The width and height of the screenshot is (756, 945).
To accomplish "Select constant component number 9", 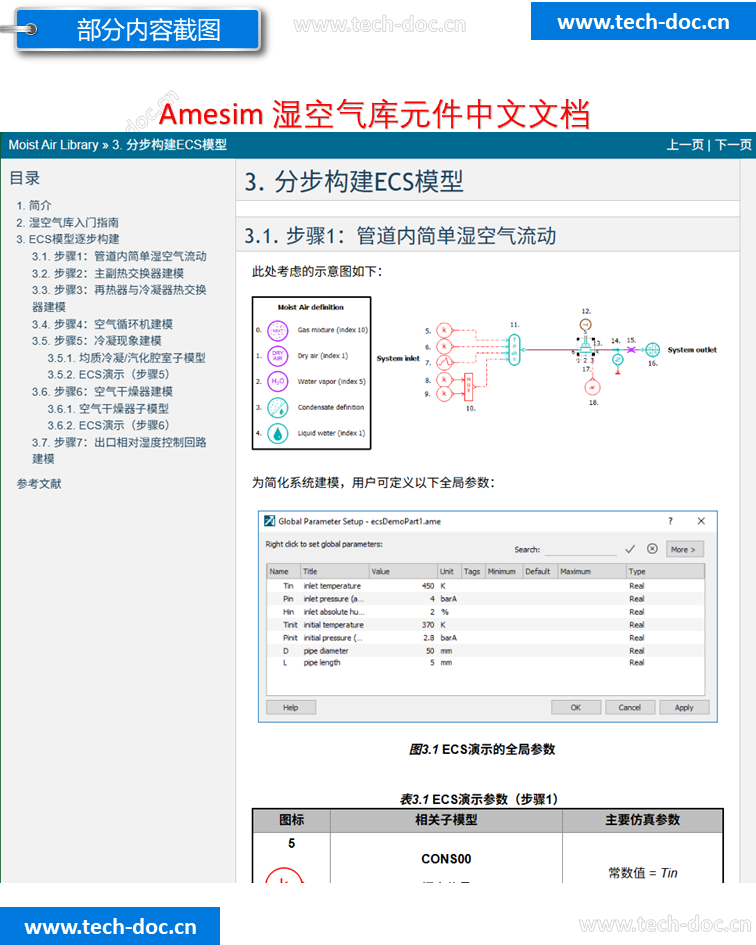I will pos(444,394).
